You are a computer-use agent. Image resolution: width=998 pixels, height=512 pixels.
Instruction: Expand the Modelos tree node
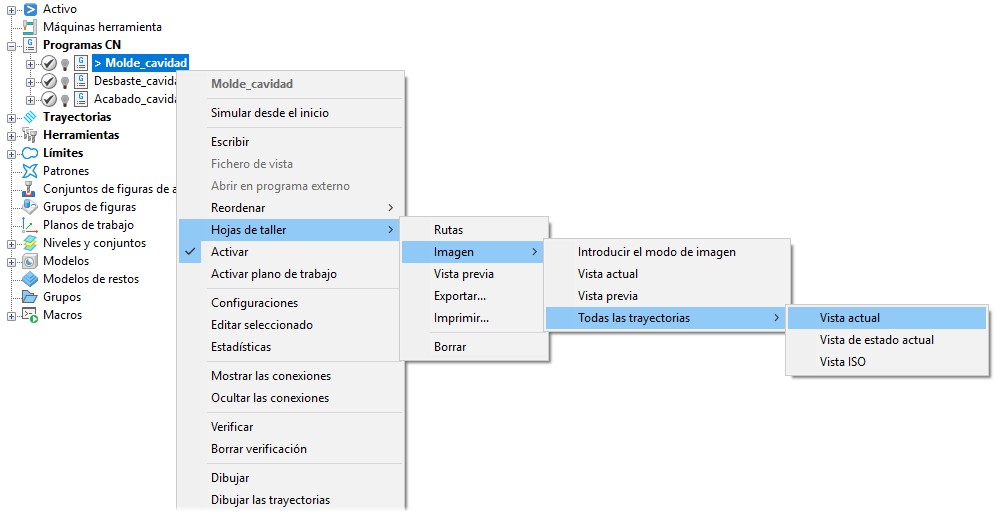coord(12,261)
